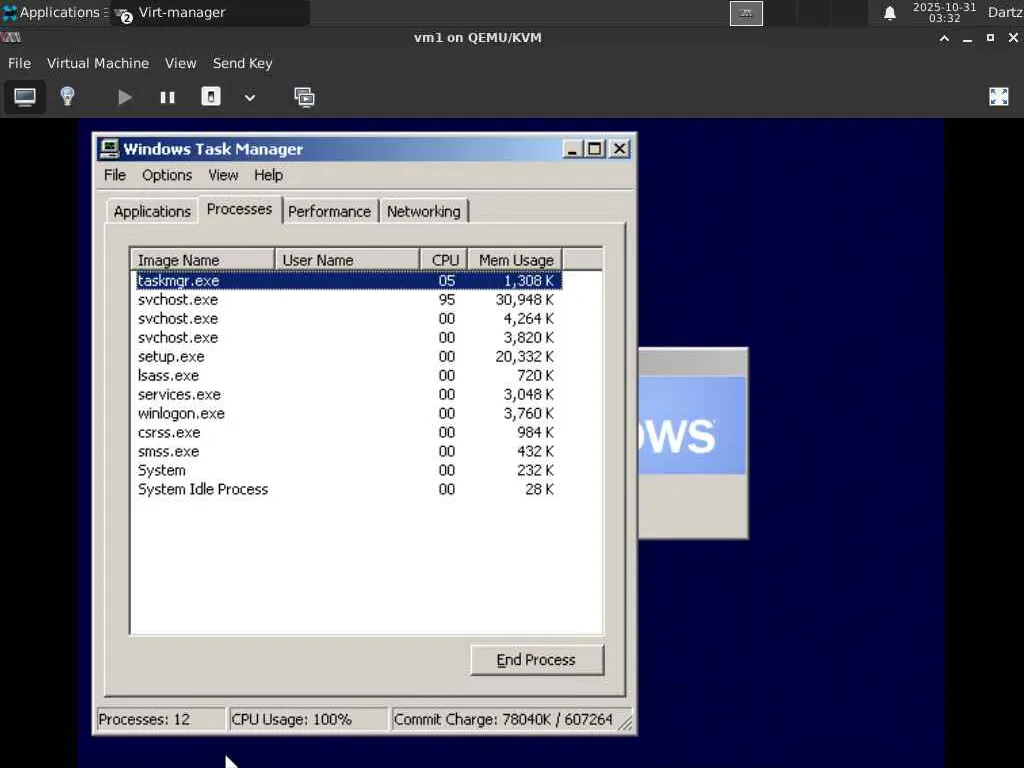
Task: Show virtual hardware details lightbulb icon
Action: click(67, 97)
